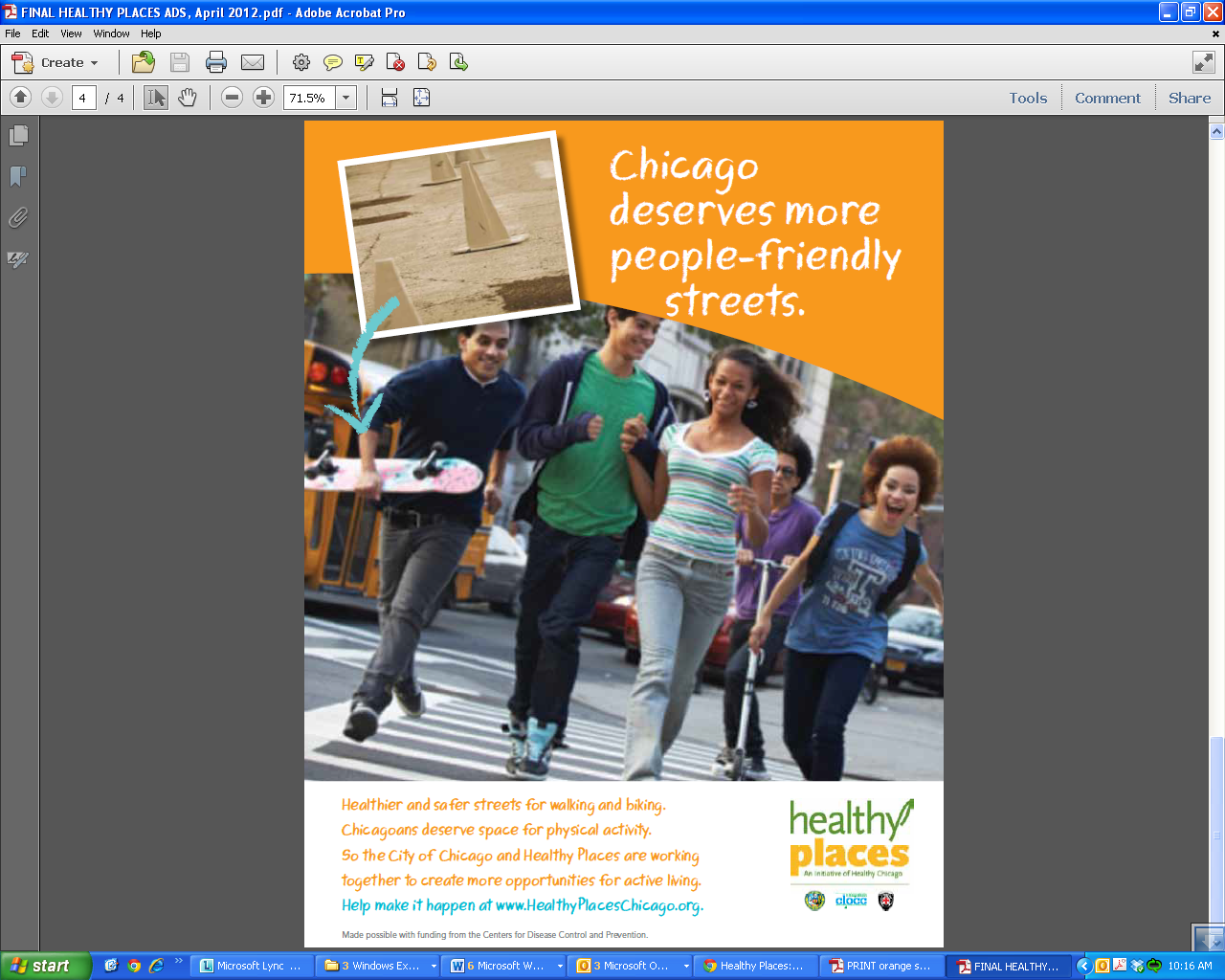Show more Quick Launch items chevron
This screenshot has height=980, width=1225.
(x=178, y=961)
